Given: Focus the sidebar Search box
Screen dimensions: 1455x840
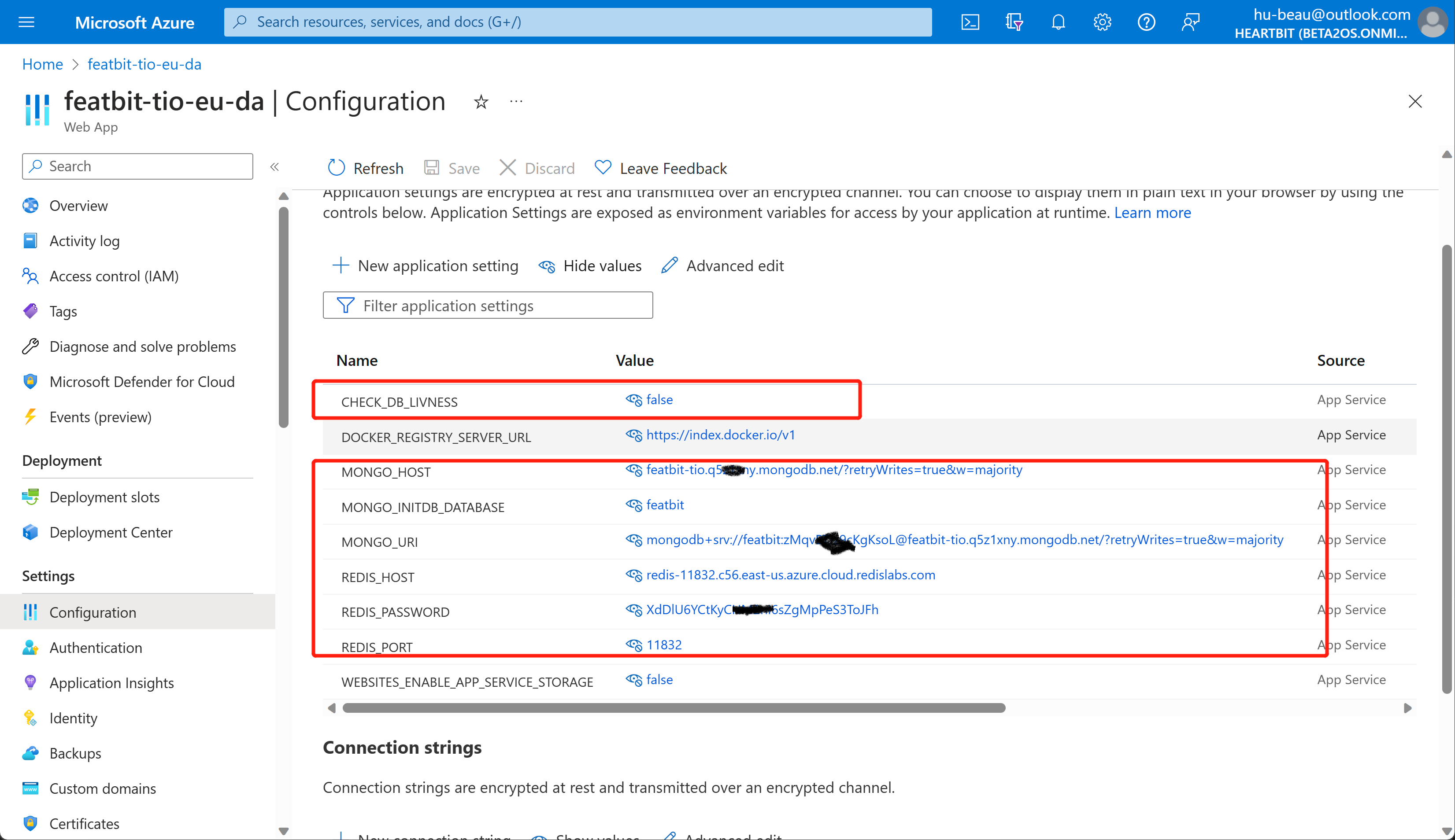Looking at the screenshot, I should coord(137,166).
